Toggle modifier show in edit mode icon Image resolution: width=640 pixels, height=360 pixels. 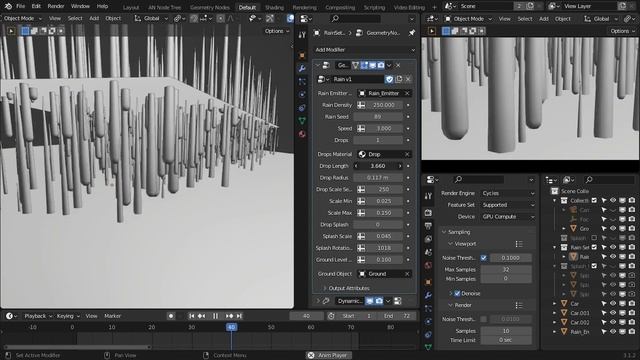pos(364,65)
